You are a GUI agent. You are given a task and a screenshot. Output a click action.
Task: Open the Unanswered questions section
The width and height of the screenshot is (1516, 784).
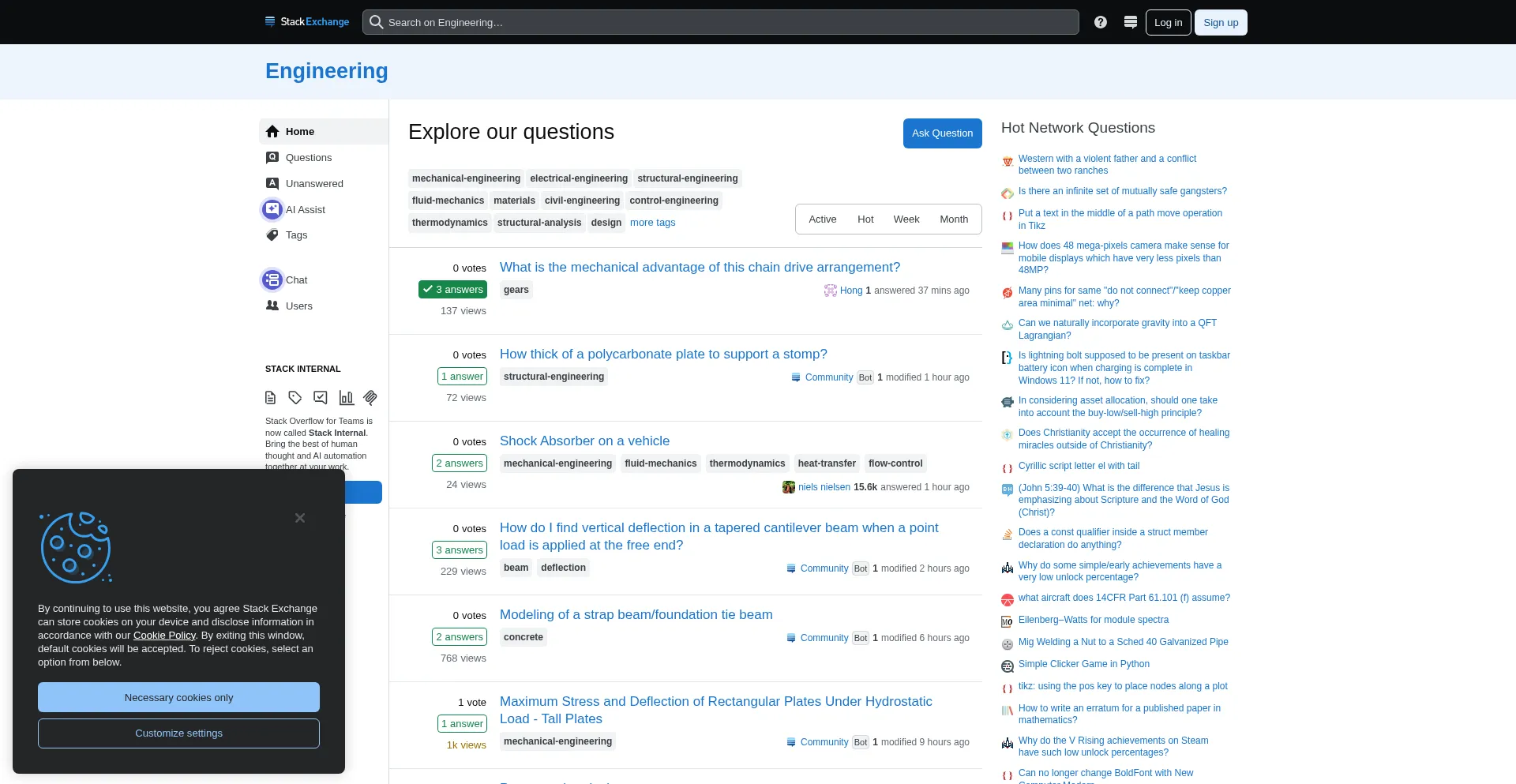point(313,183)
